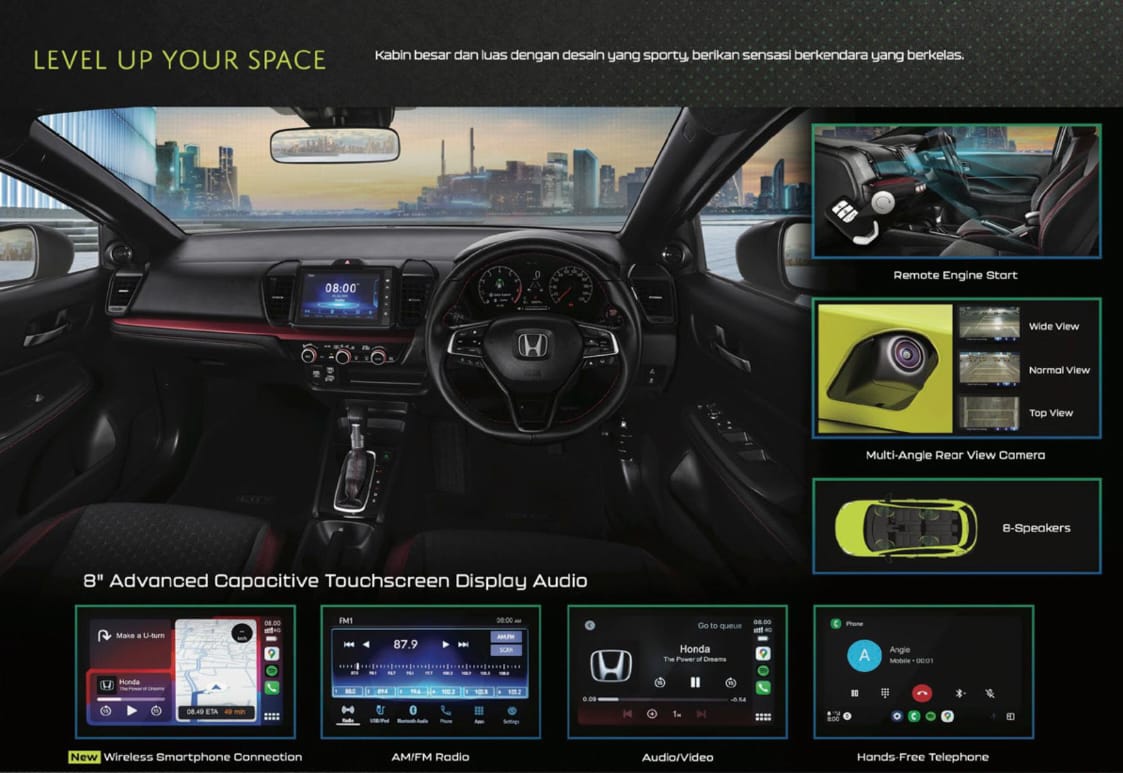Screen dimensions: 1123x773
Task: Select the Wide View camera thumbnail
Action: click(989, 324)
